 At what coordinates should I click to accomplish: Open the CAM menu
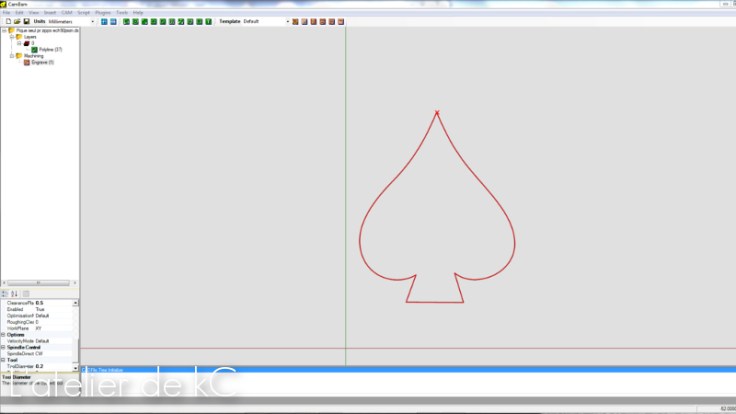coord(67,12)
